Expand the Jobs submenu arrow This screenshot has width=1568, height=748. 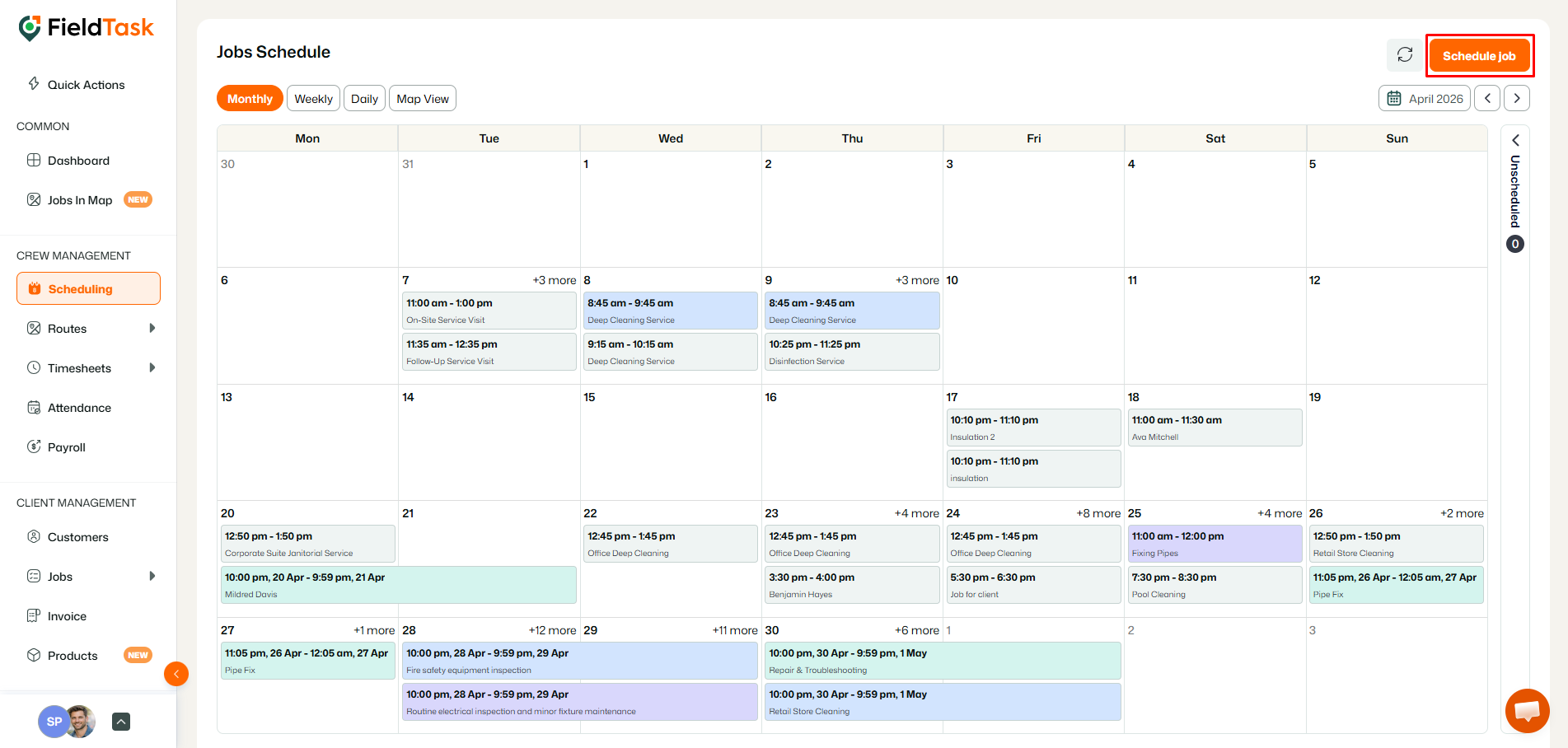click(x=152, y=576)
